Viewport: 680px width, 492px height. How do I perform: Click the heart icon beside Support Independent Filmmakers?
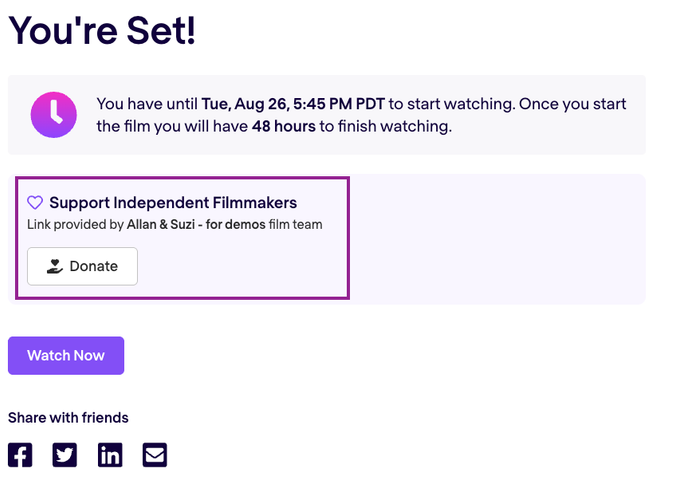pyautogui.click(x=35, y=202)
